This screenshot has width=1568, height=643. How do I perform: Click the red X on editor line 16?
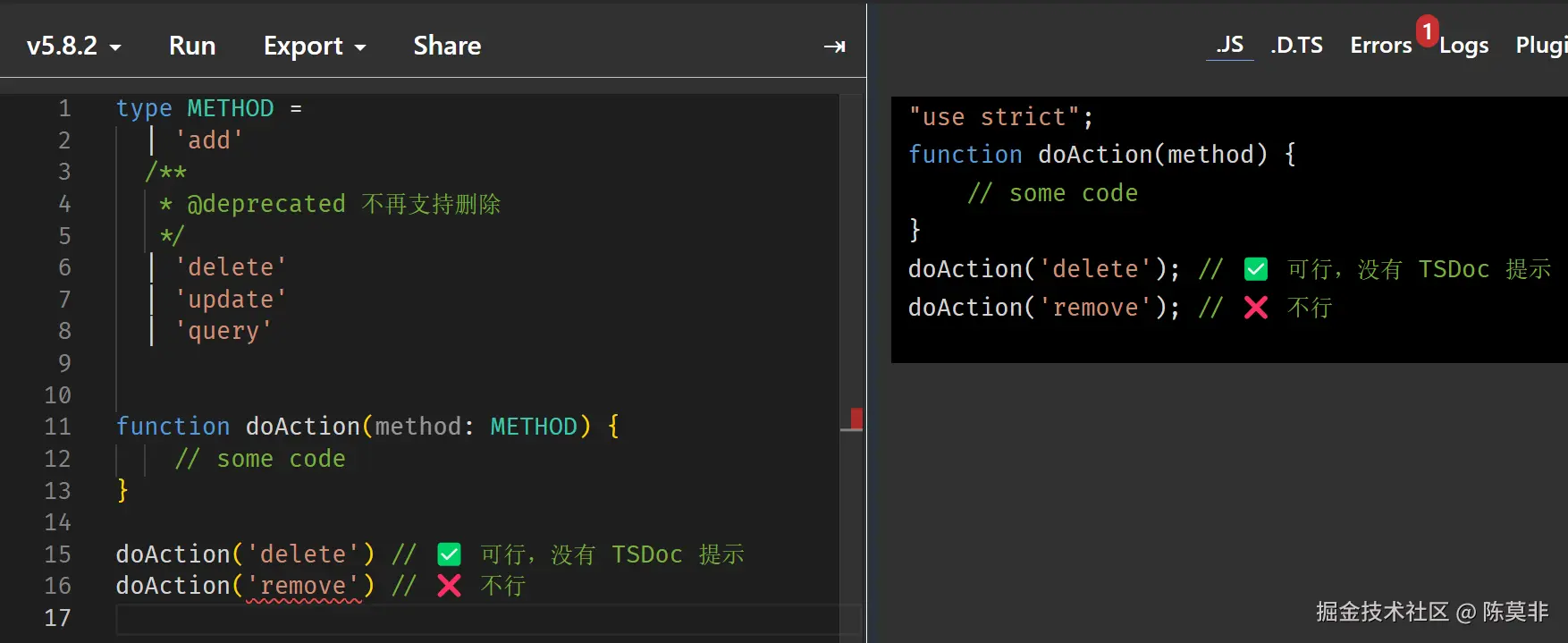pos(449,586)
